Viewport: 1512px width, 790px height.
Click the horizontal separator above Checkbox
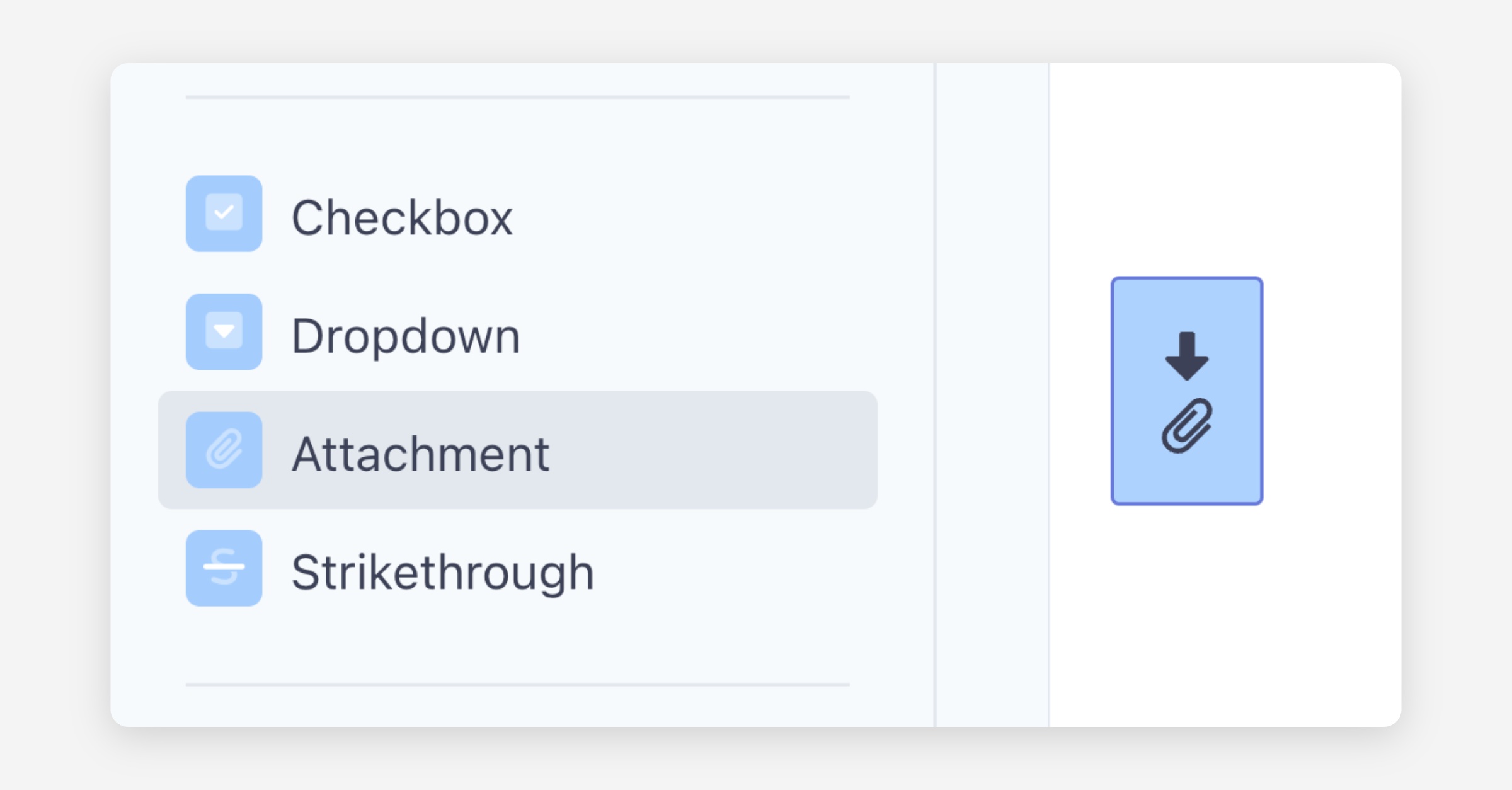coord(517,97)
